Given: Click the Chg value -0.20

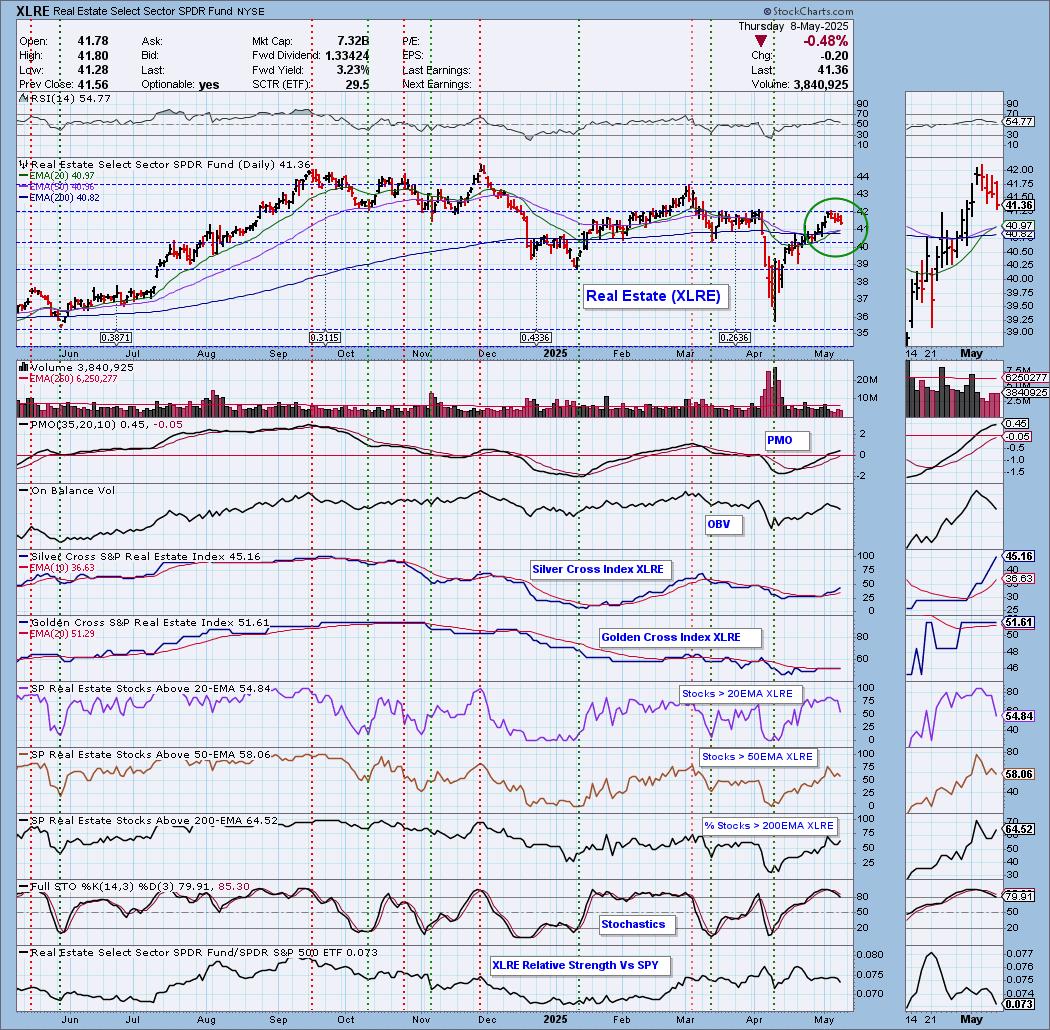Looking at the screenshot, I should tap(835, 56).
